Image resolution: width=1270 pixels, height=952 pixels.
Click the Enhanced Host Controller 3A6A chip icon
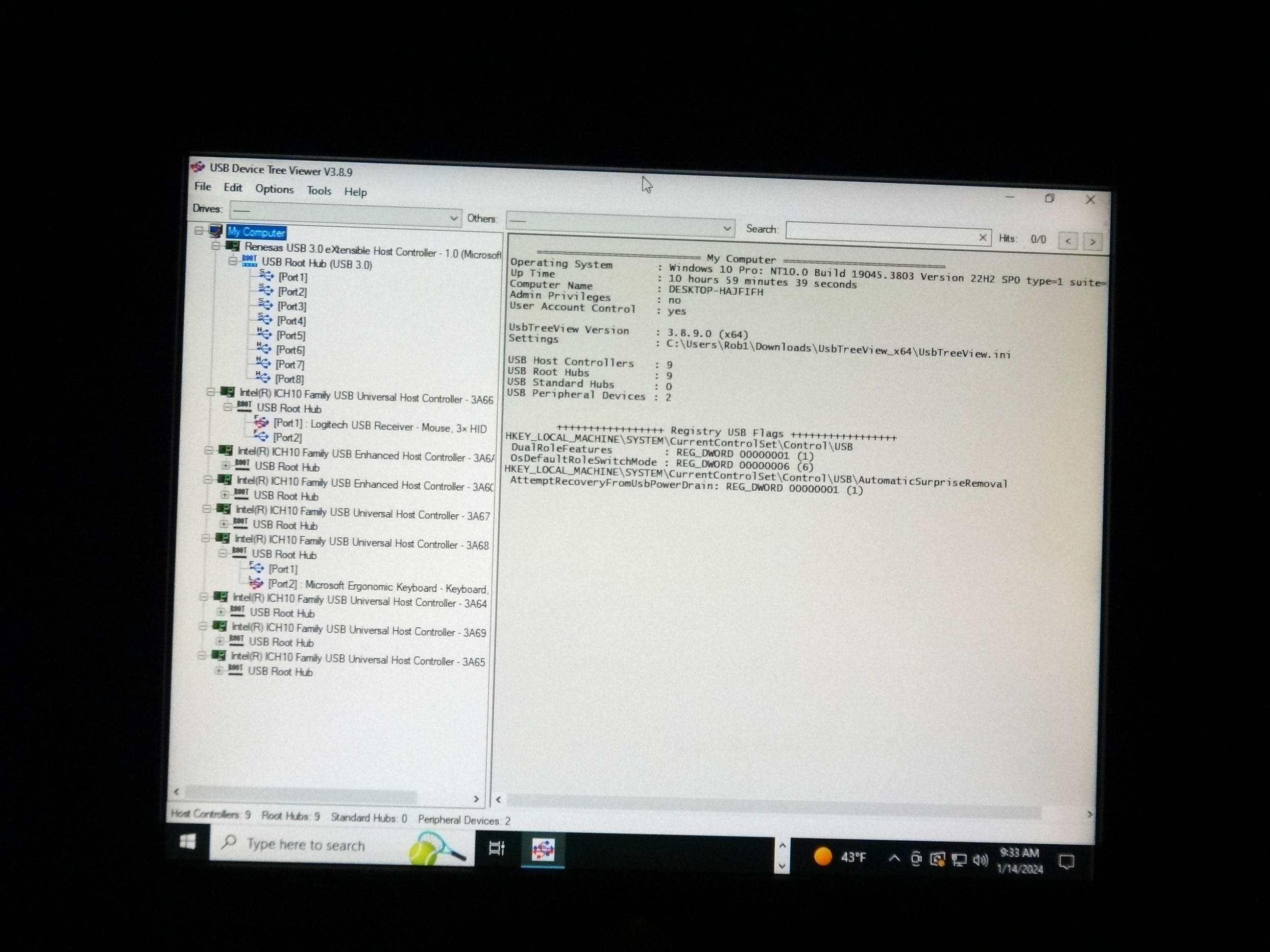226,451
